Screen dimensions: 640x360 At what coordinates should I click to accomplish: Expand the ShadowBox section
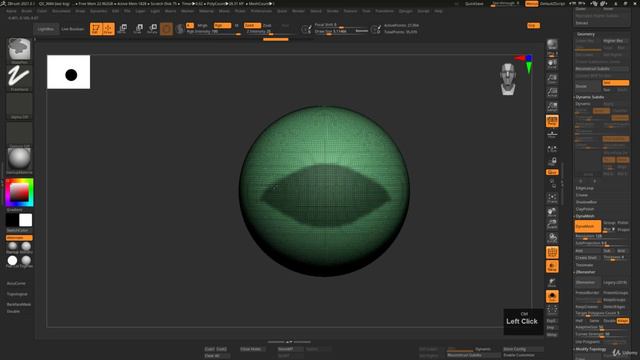click(586, 202)
